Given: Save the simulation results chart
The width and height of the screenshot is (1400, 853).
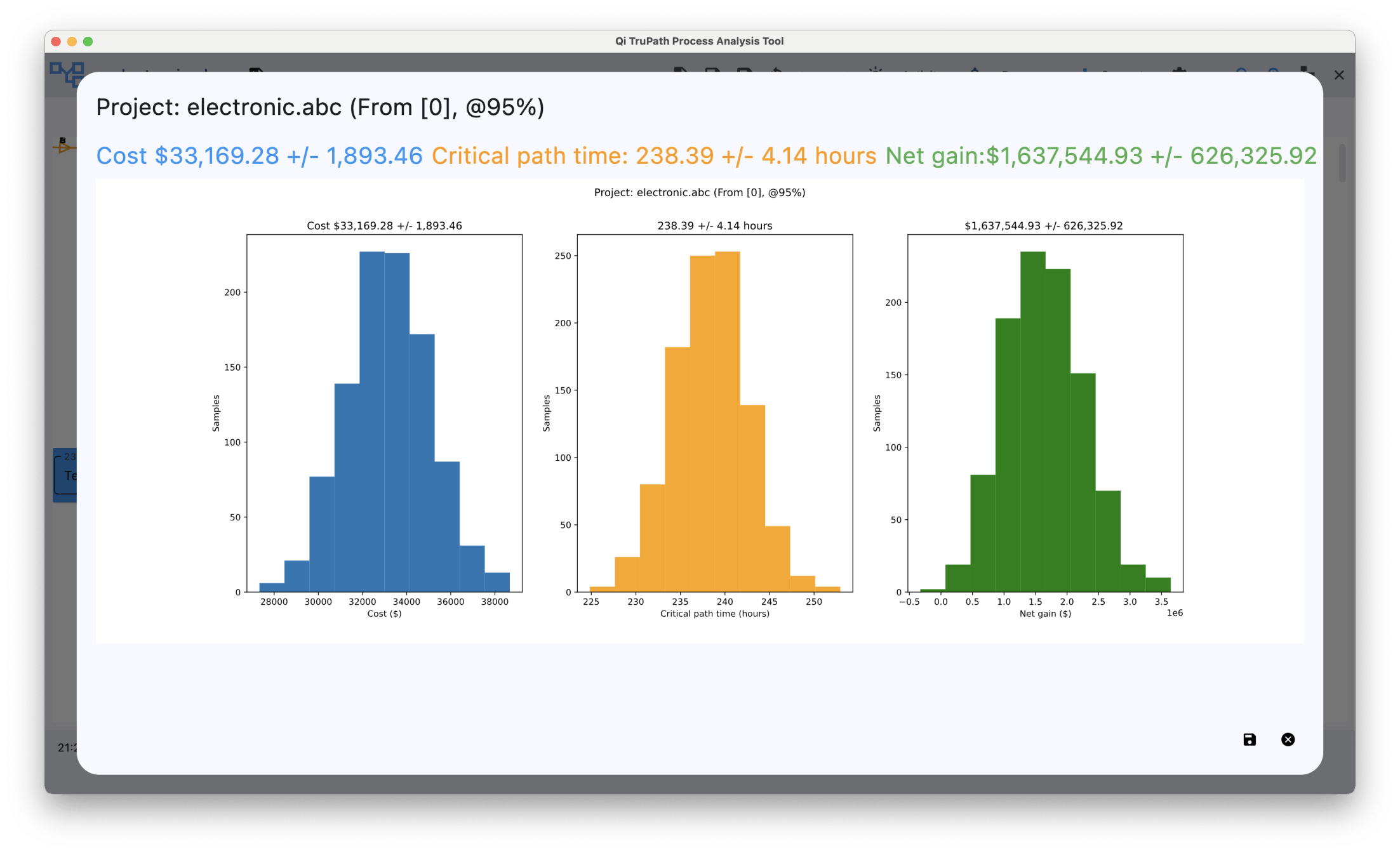Looking at the screenshot, I should (x=1249, y=739).
